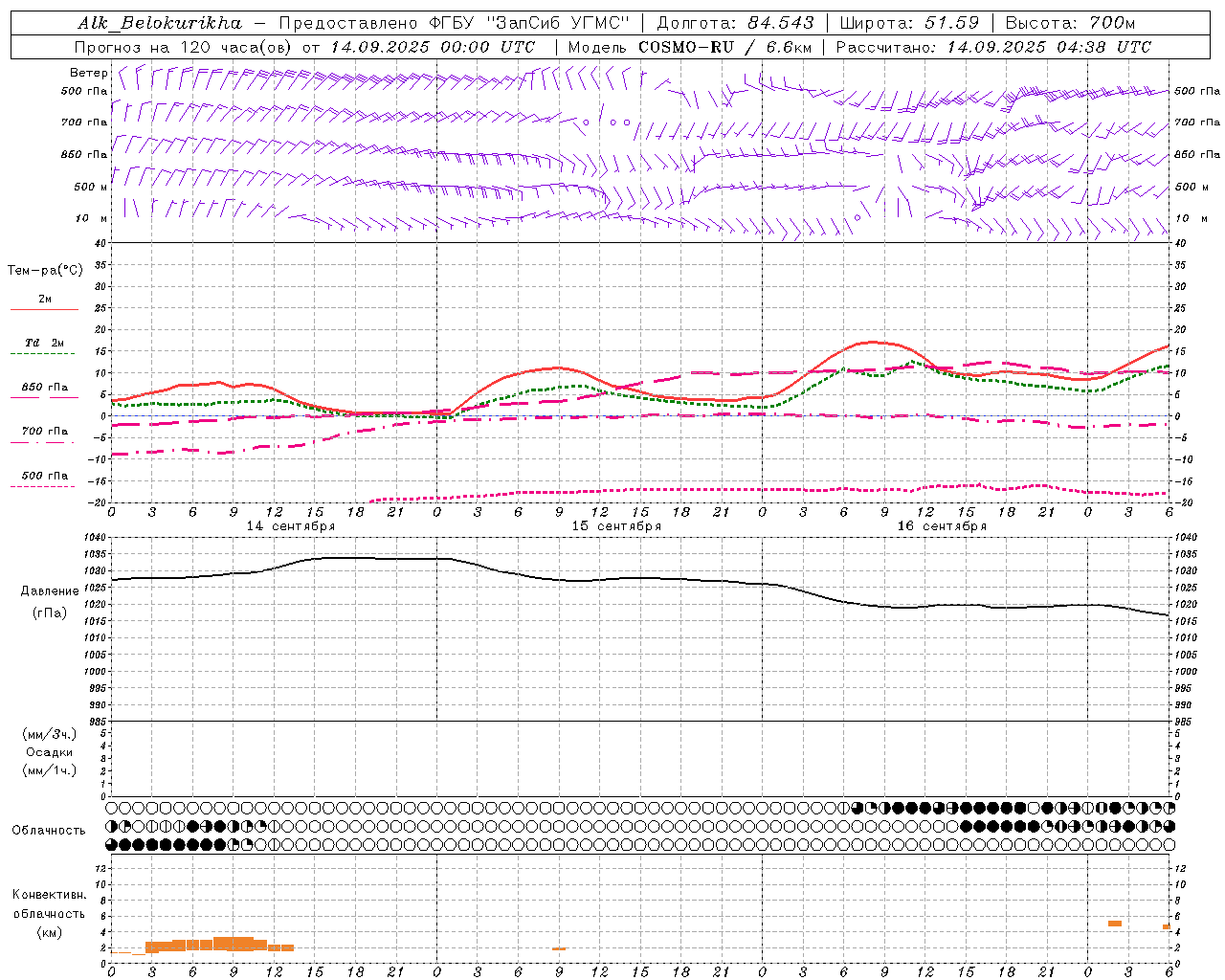Image resolution: width=1225 pixels, height=980 pixels.
Task: Click the '700 гПа' temperature legend entry
Action: 45,432
